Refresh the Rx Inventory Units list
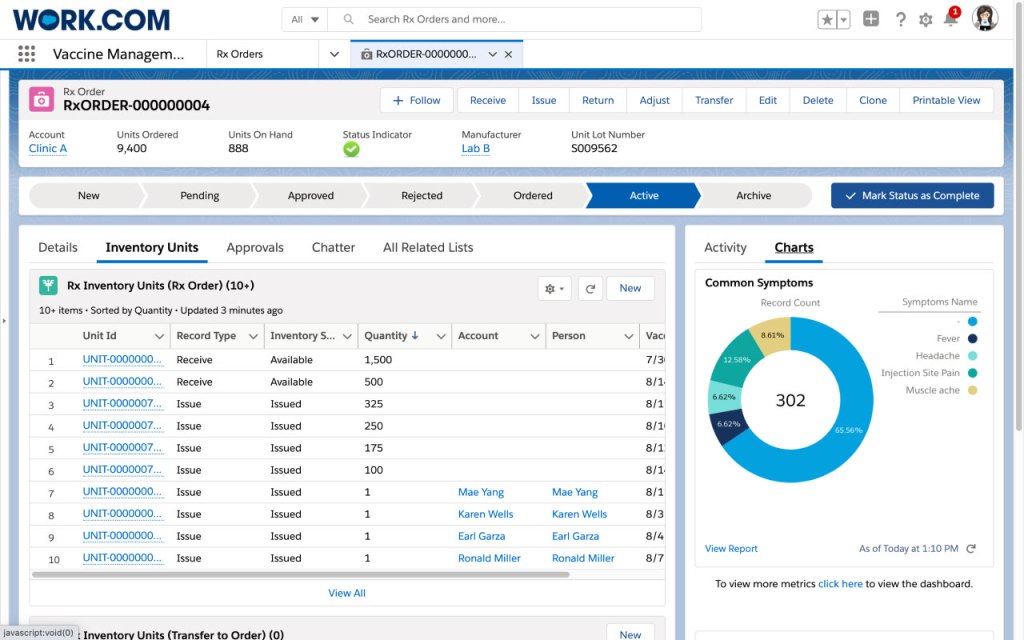Image resolution: width=1024 pixels, height=640 pixels. [x=590, y=288]
